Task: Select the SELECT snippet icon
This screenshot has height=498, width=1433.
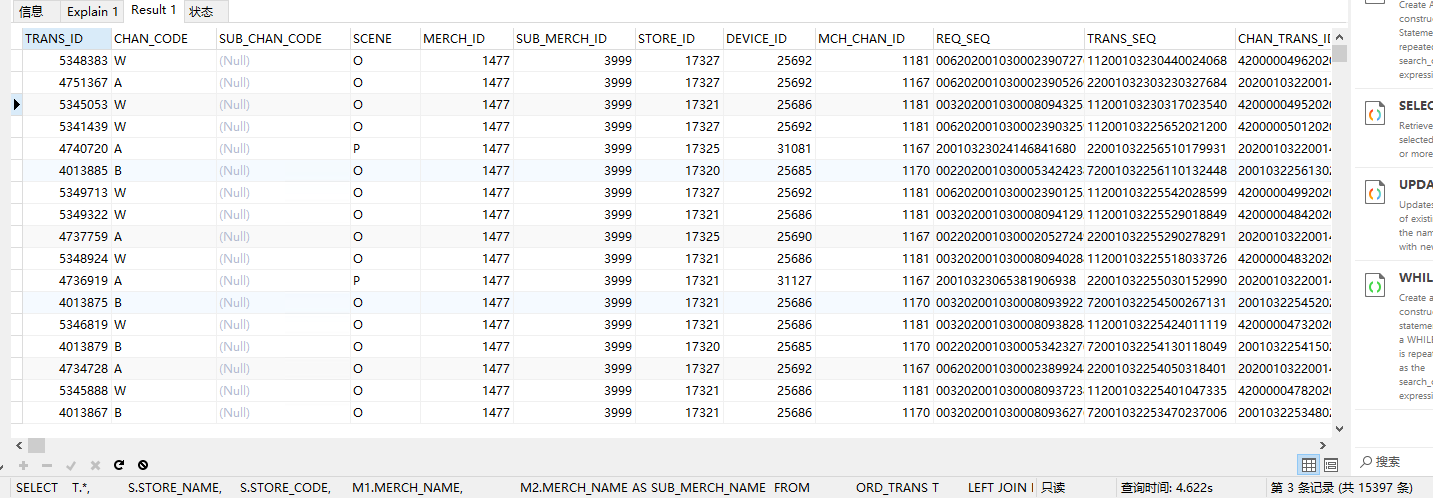Action: (1376, 112)
